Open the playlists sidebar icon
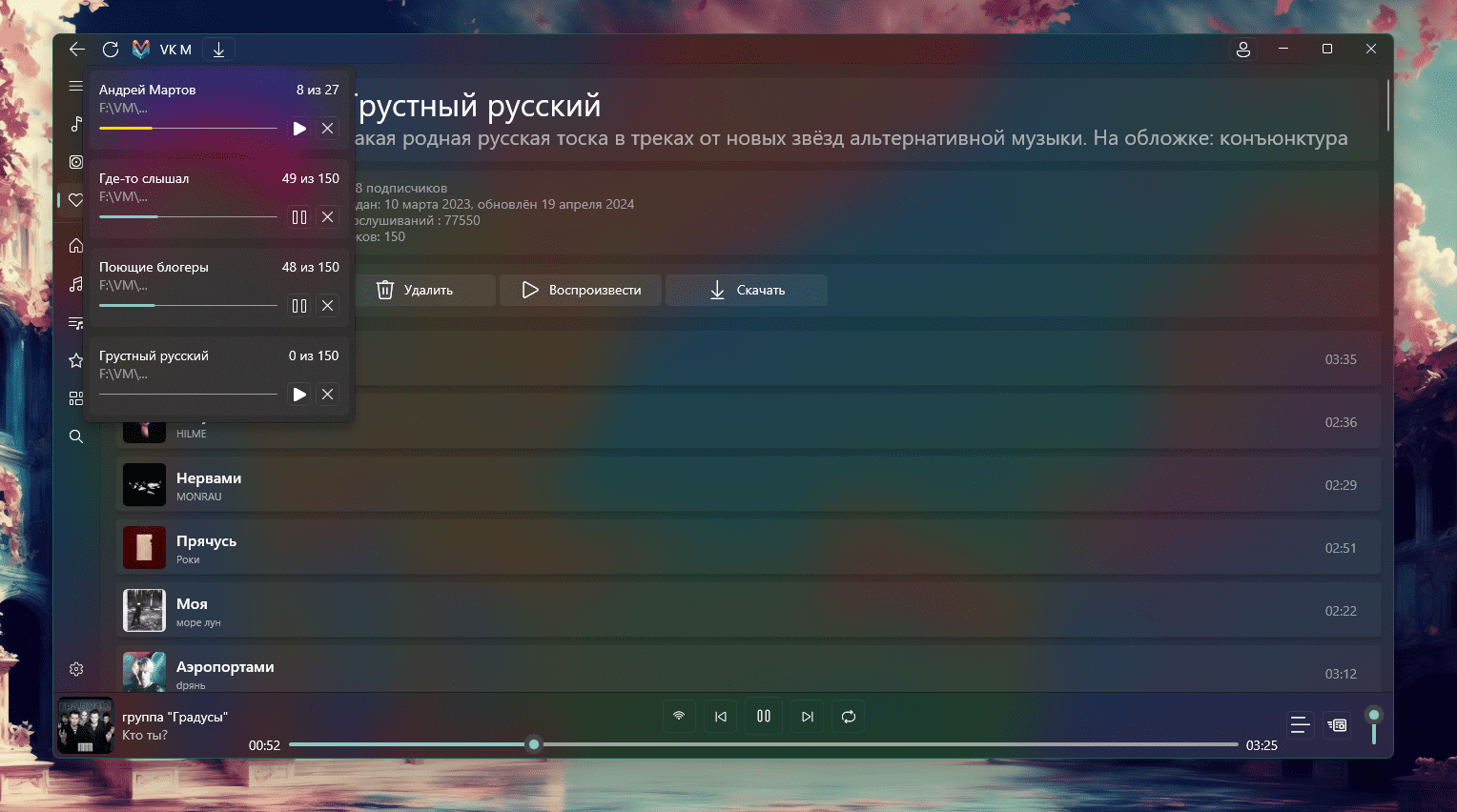Image resolution: width=1457 pixels, height=812 pixels. 75,322
